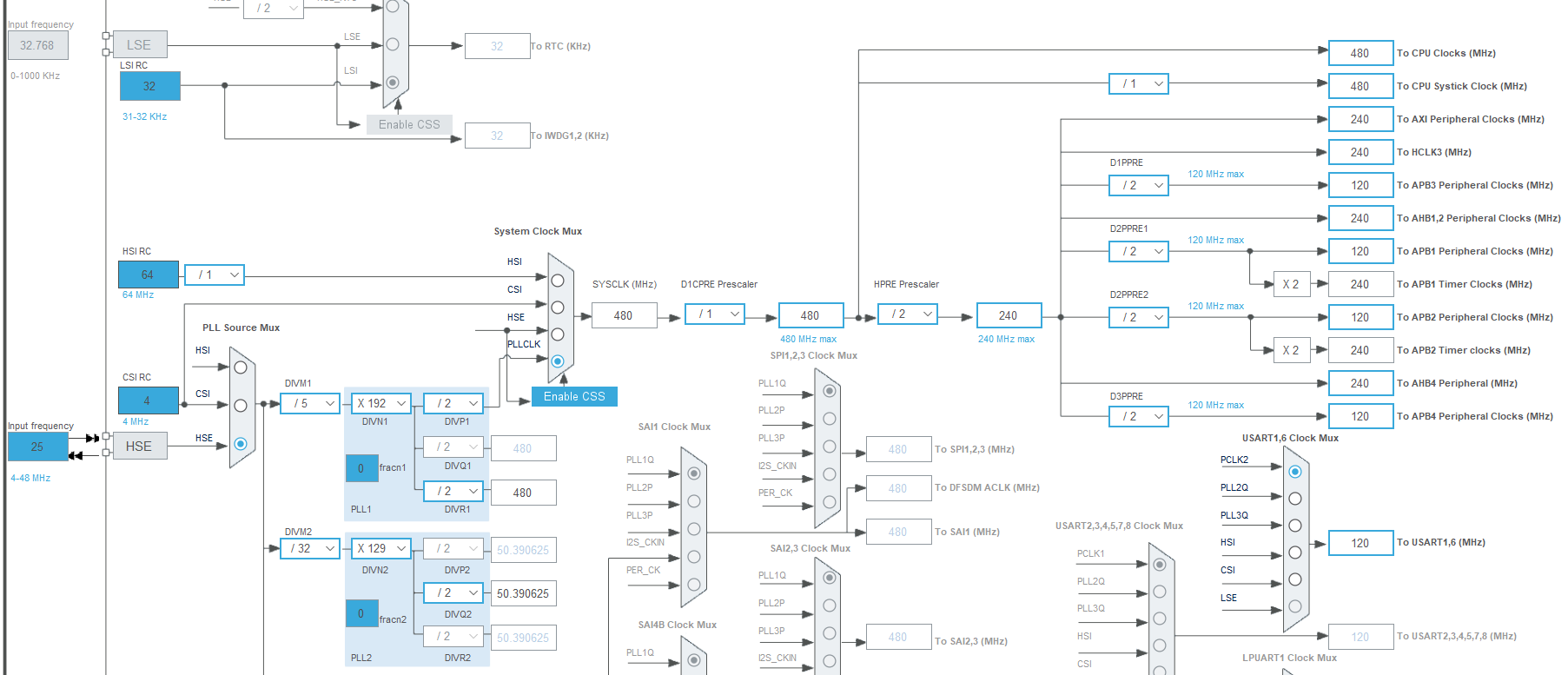Select PLL2P in SPI1,2,3 Clock Mux
Image resolution: width=1568 pixels, height=675 pixels.
coord(830,419)
